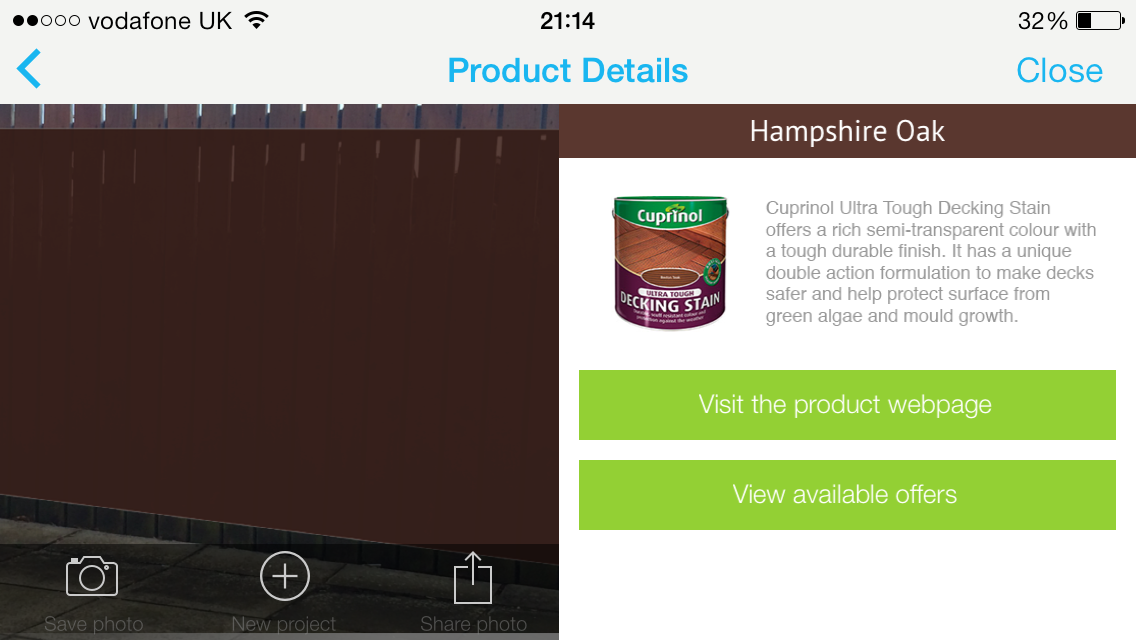Tap the New project plus icon
This screenshot has width=1136, height=640.
pyautogui.click(x=285, y=576)
